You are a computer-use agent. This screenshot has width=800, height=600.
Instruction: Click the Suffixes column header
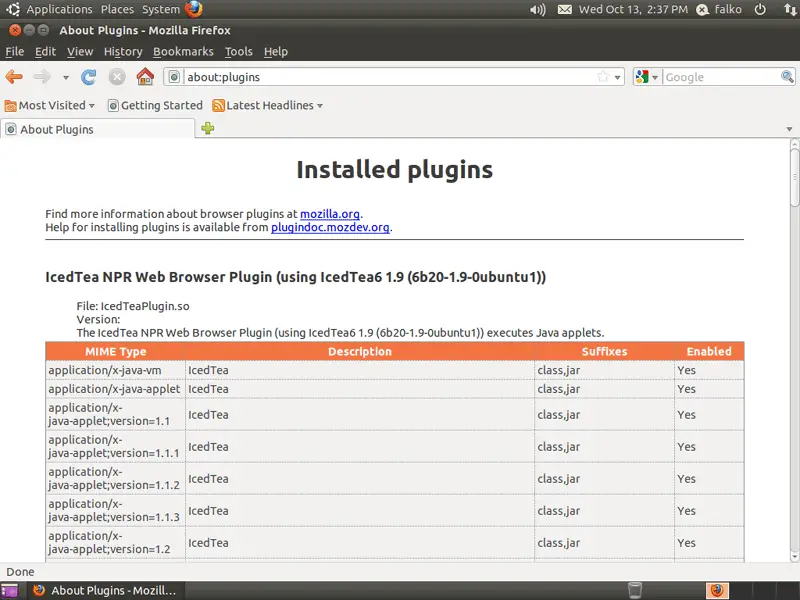(604, 352)
